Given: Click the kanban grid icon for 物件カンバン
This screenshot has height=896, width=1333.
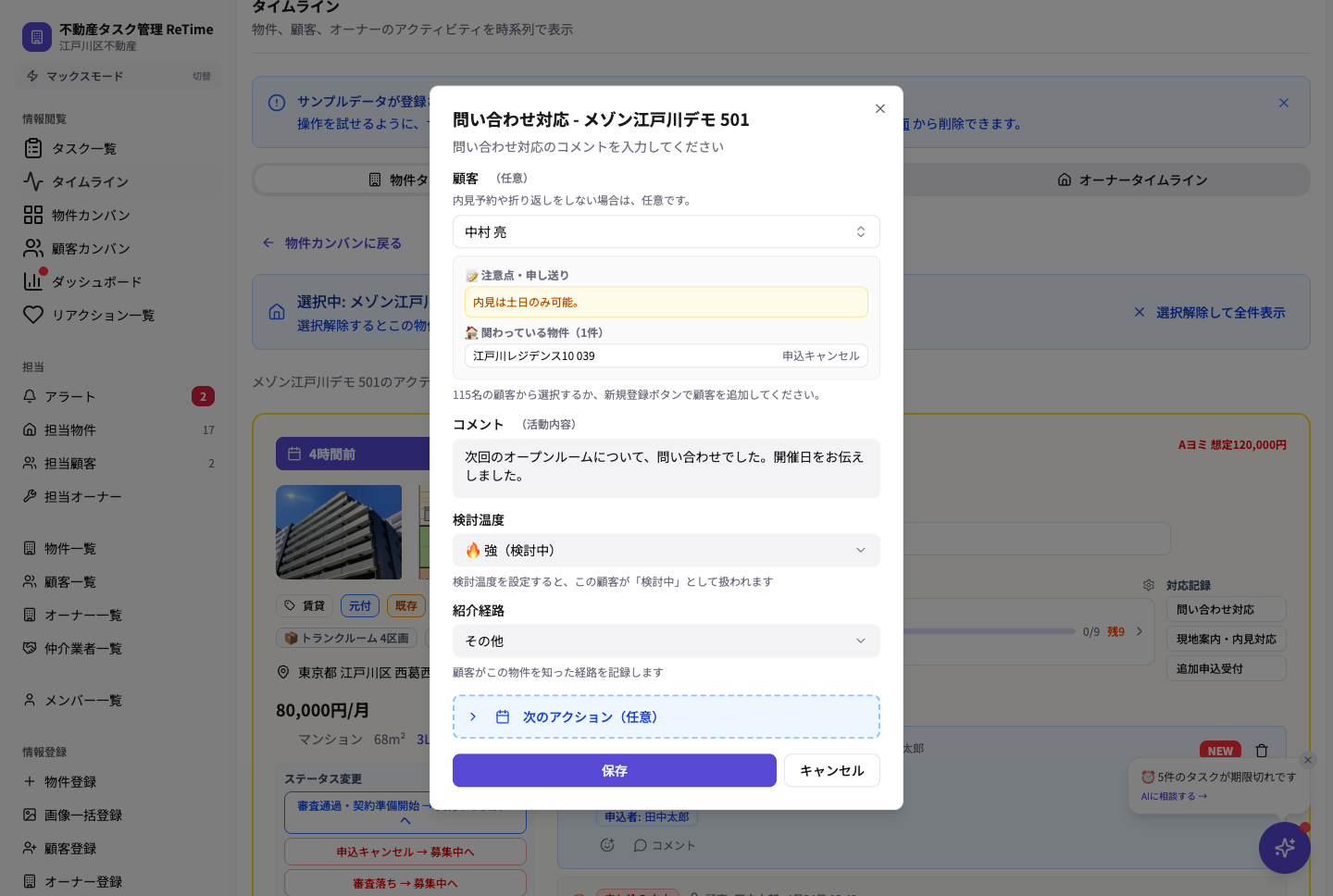Looking at the screenshot, I should (x=33, y=215).
